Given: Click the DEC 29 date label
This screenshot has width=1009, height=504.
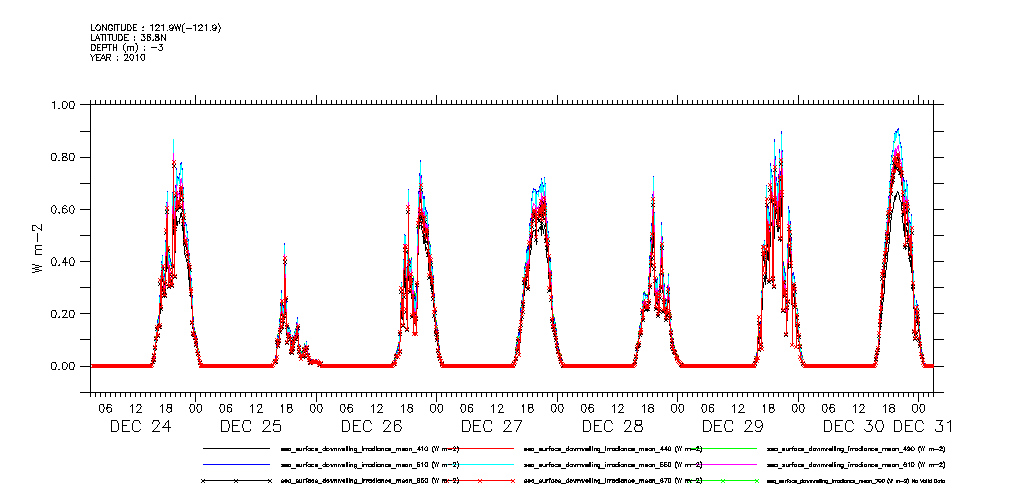Looking at the screenshot, I should click(x=732, y=426).
